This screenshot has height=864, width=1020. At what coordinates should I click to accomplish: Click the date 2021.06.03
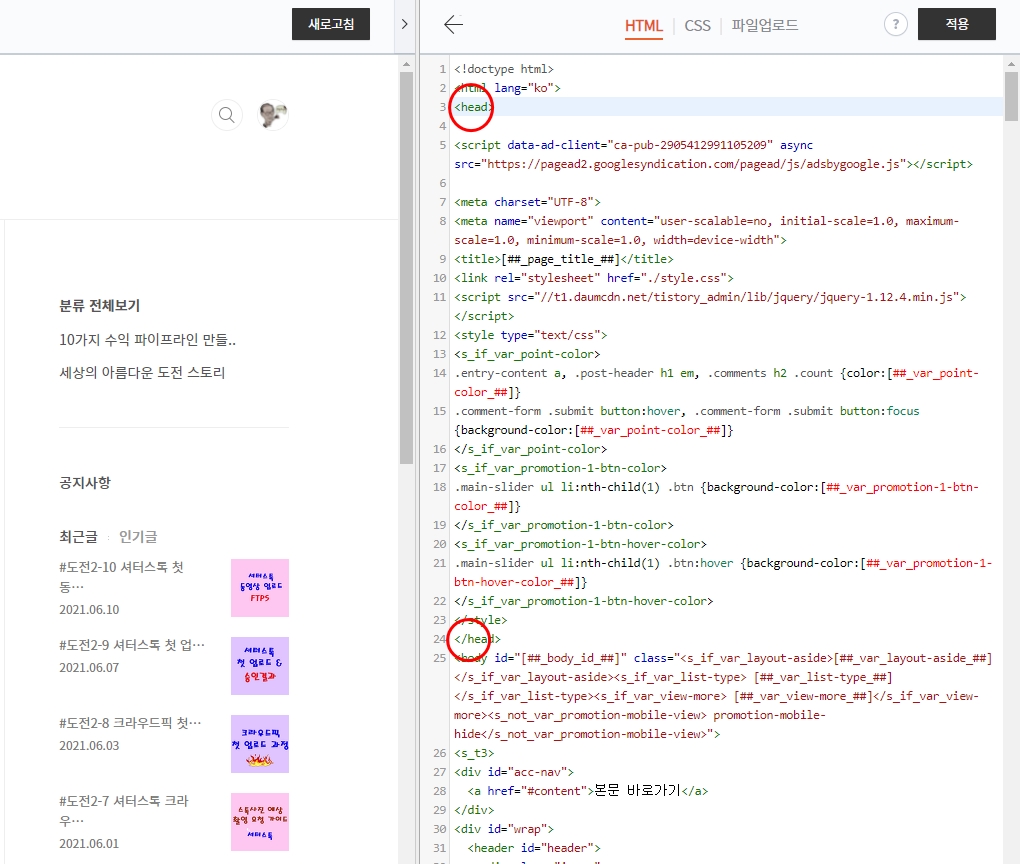[x=89, y=746]
